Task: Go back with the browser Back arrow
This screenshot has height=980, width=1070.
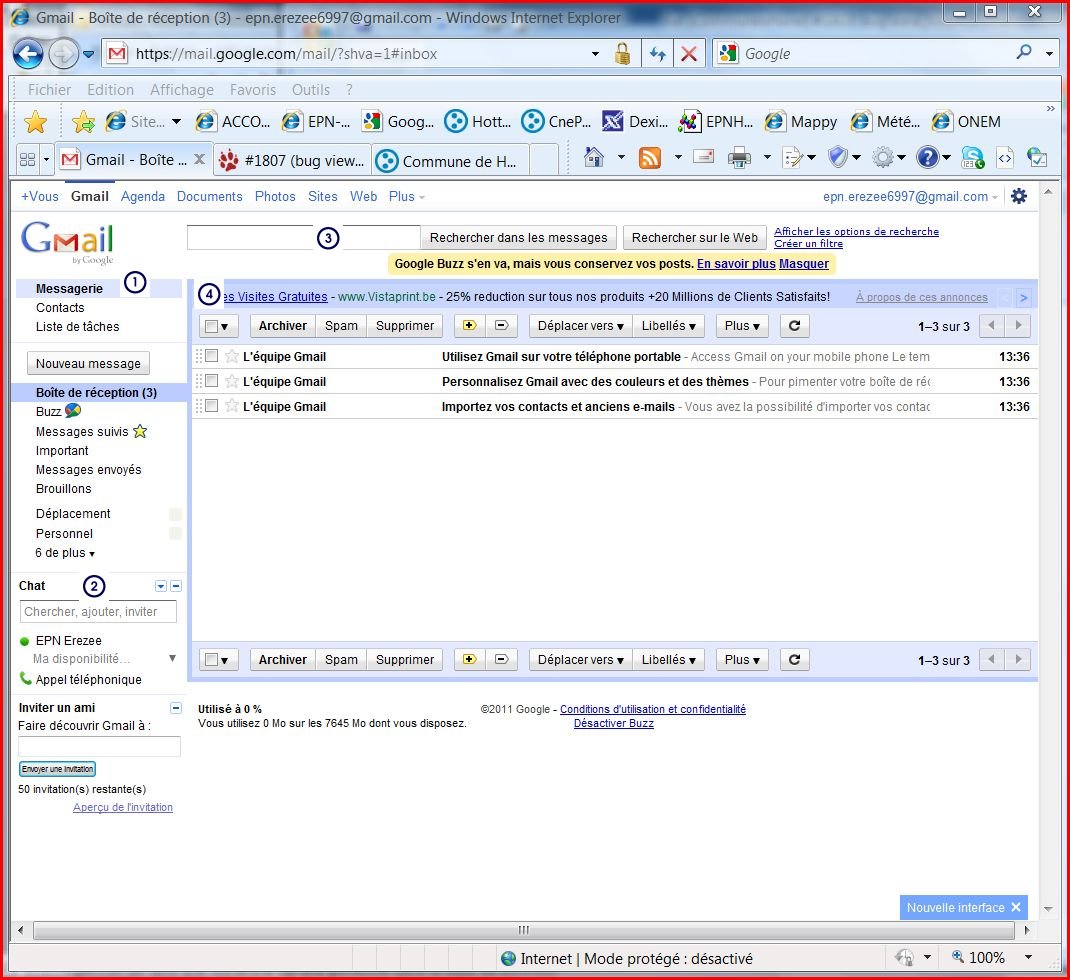Action: click(28, 54)
